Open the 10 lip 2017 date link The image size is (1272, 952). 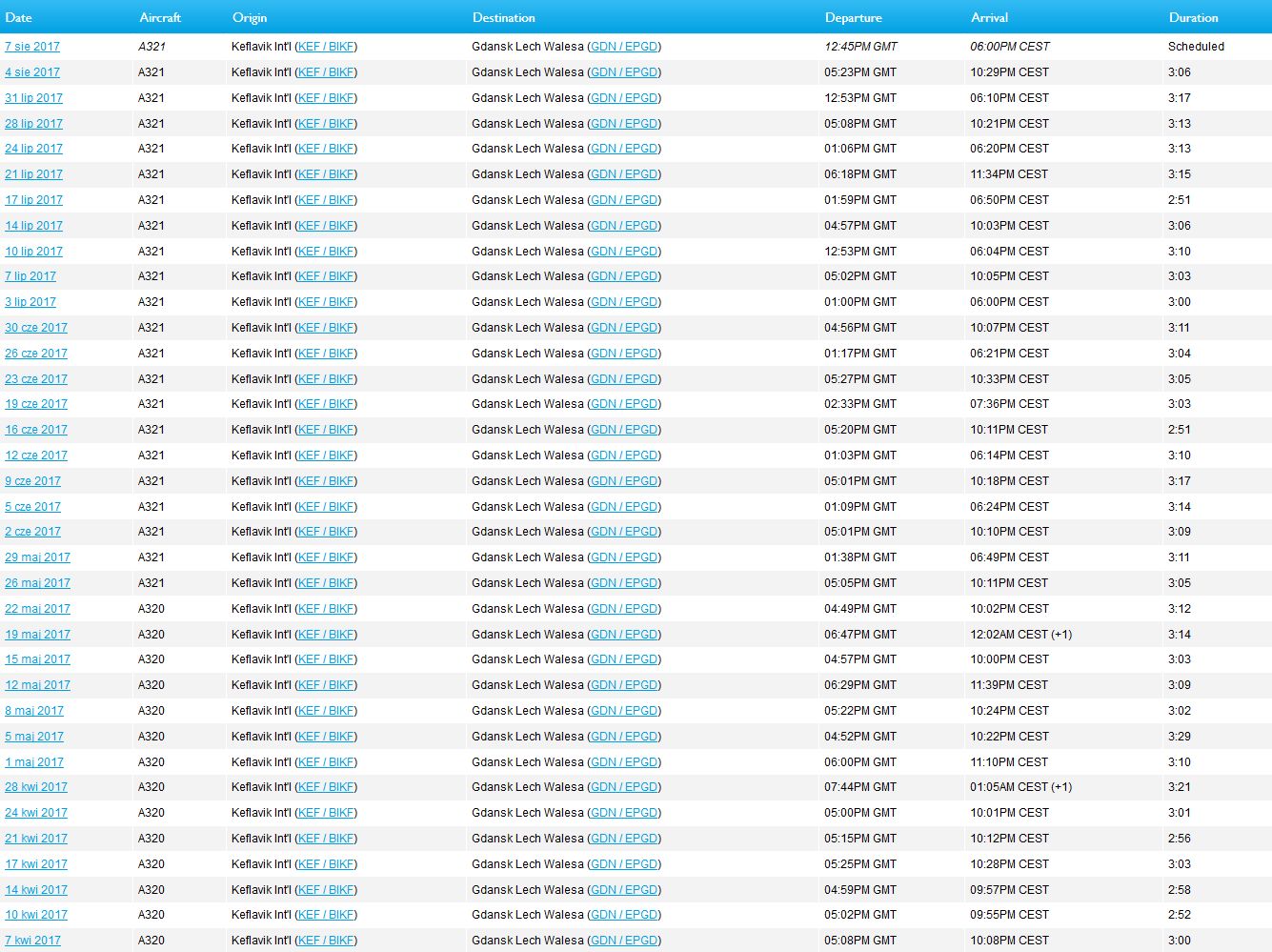[33, 252]
